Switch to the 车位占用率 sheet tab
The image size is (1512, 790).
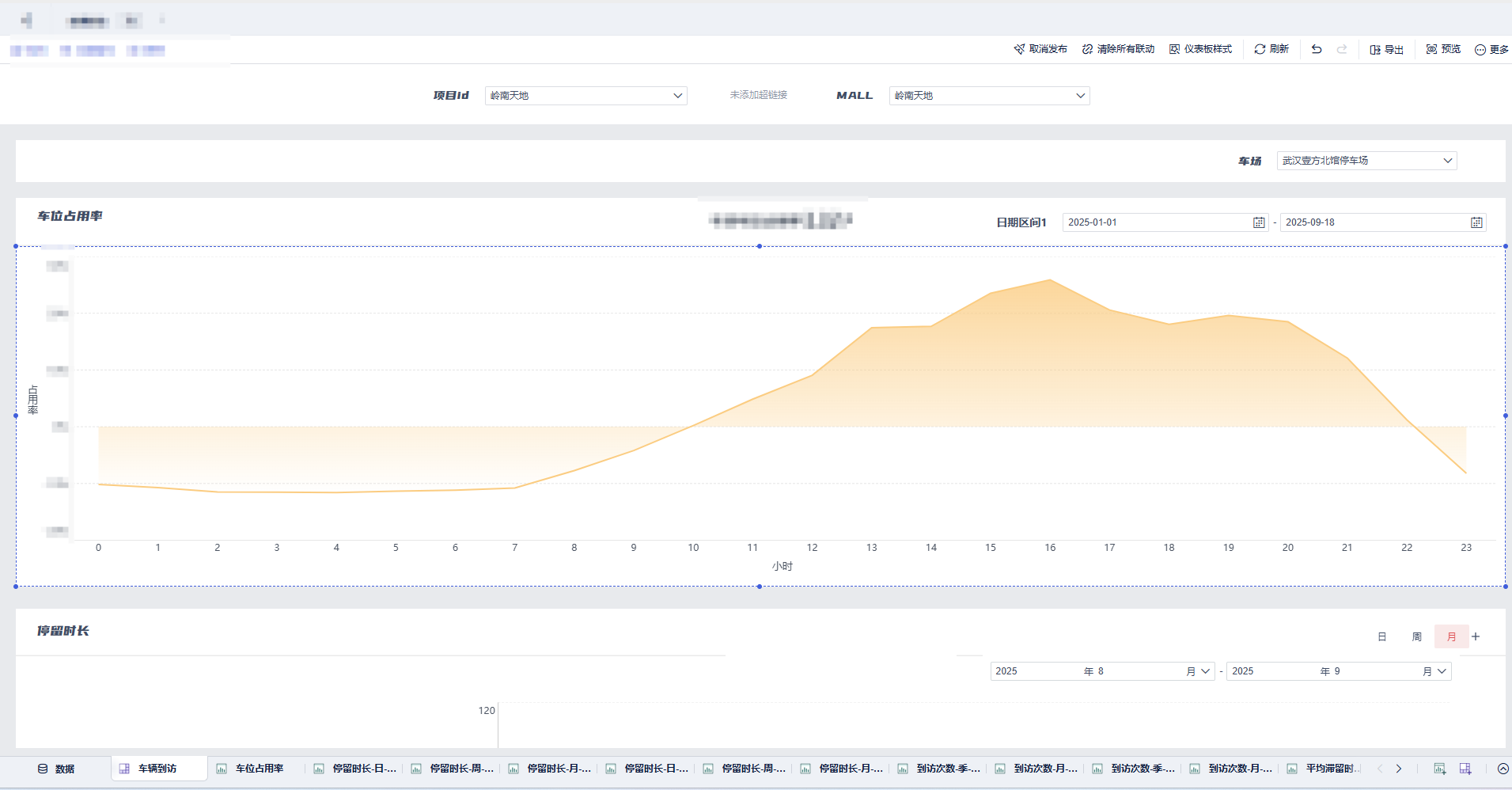(258, 769)
